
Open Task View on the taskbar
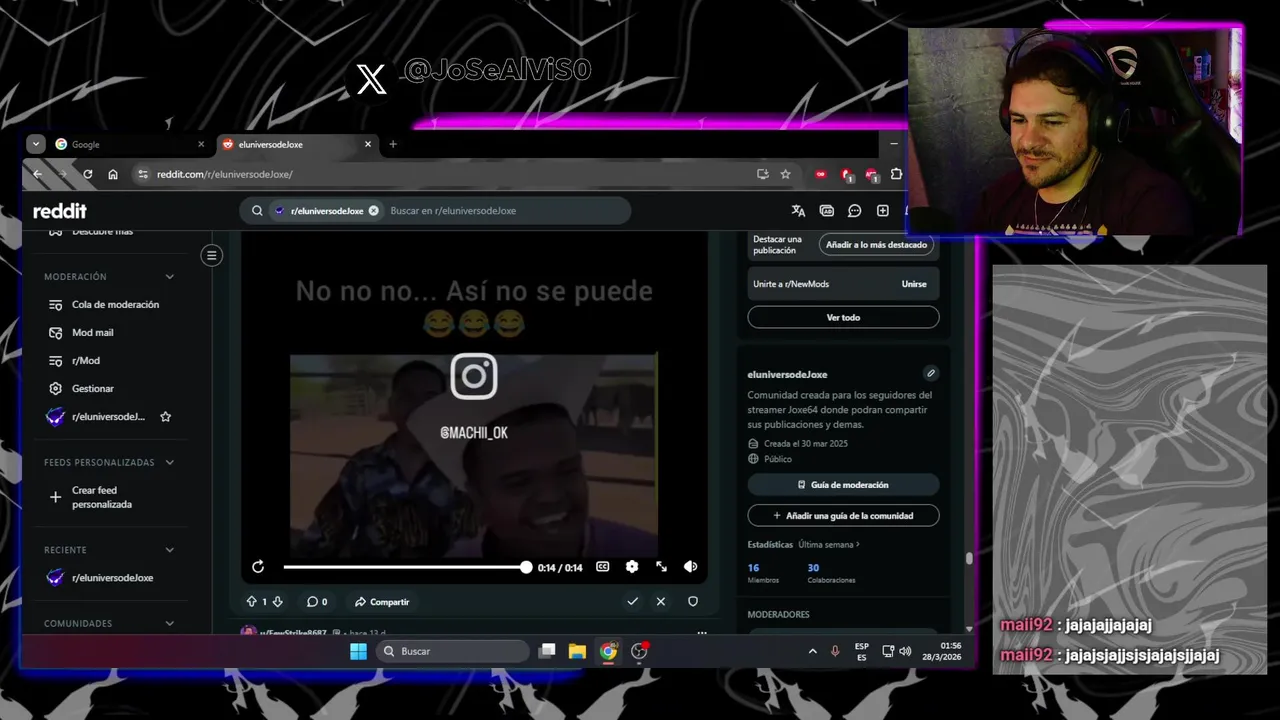(x=547, y=651)
